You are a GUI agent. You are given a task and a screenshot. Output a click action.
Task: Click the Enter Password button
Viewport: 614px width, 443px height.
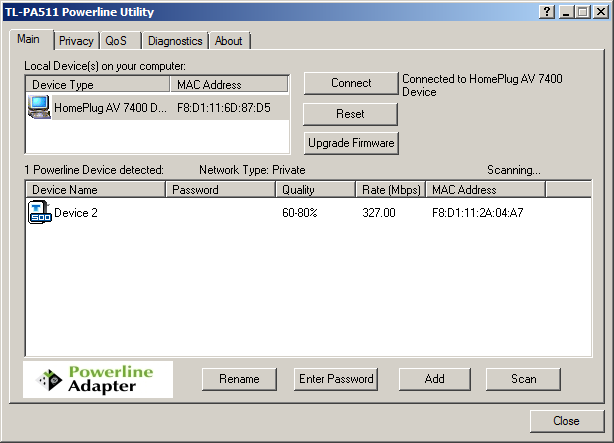tap(336, 379)
